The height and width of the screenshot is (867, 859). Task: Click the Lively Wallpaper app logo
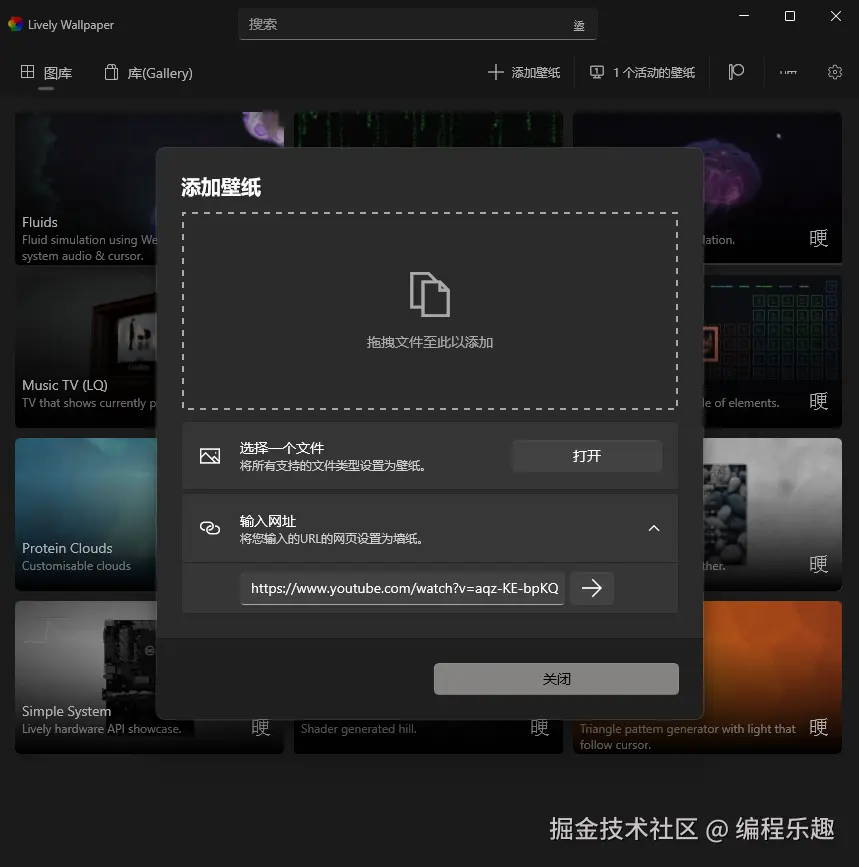15,24
